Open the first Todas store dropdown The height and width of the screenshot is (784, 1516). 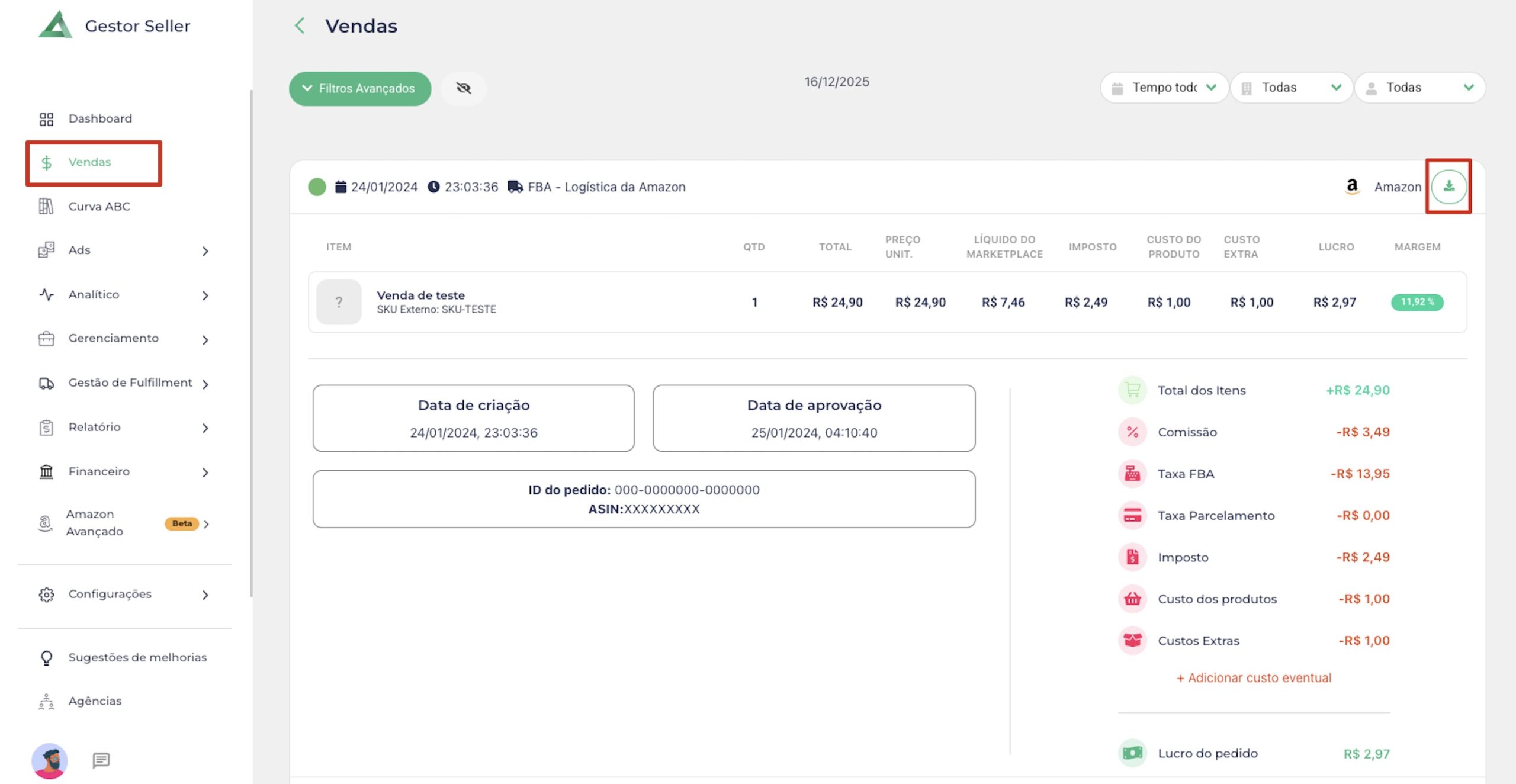[x=1291, y=88]
